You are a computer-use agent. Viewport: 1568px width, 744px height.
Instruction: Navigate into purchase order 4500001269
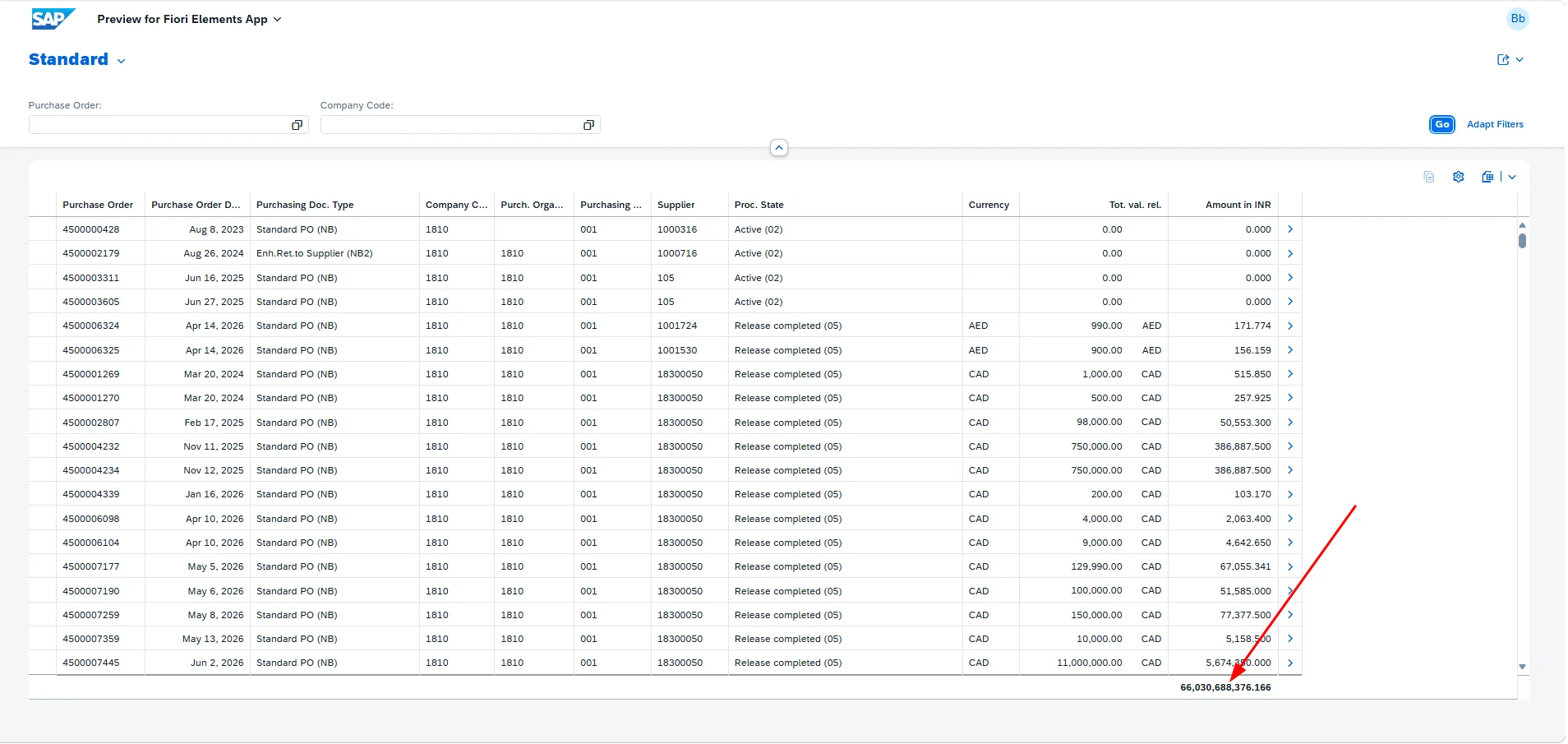pos(1290,374)
